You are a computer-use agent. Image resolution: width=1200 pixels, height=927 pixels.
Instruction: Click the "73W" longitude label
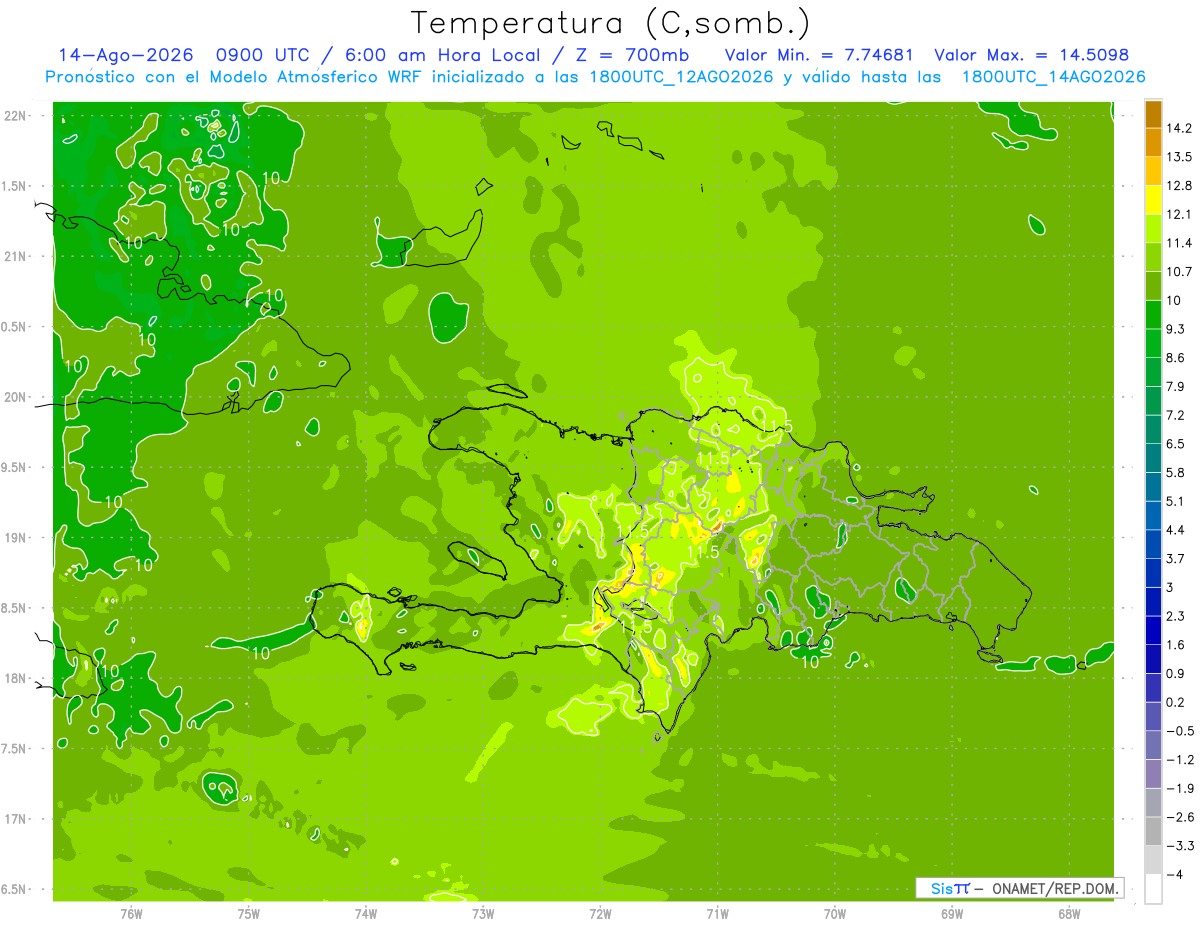tap(483, 914)
